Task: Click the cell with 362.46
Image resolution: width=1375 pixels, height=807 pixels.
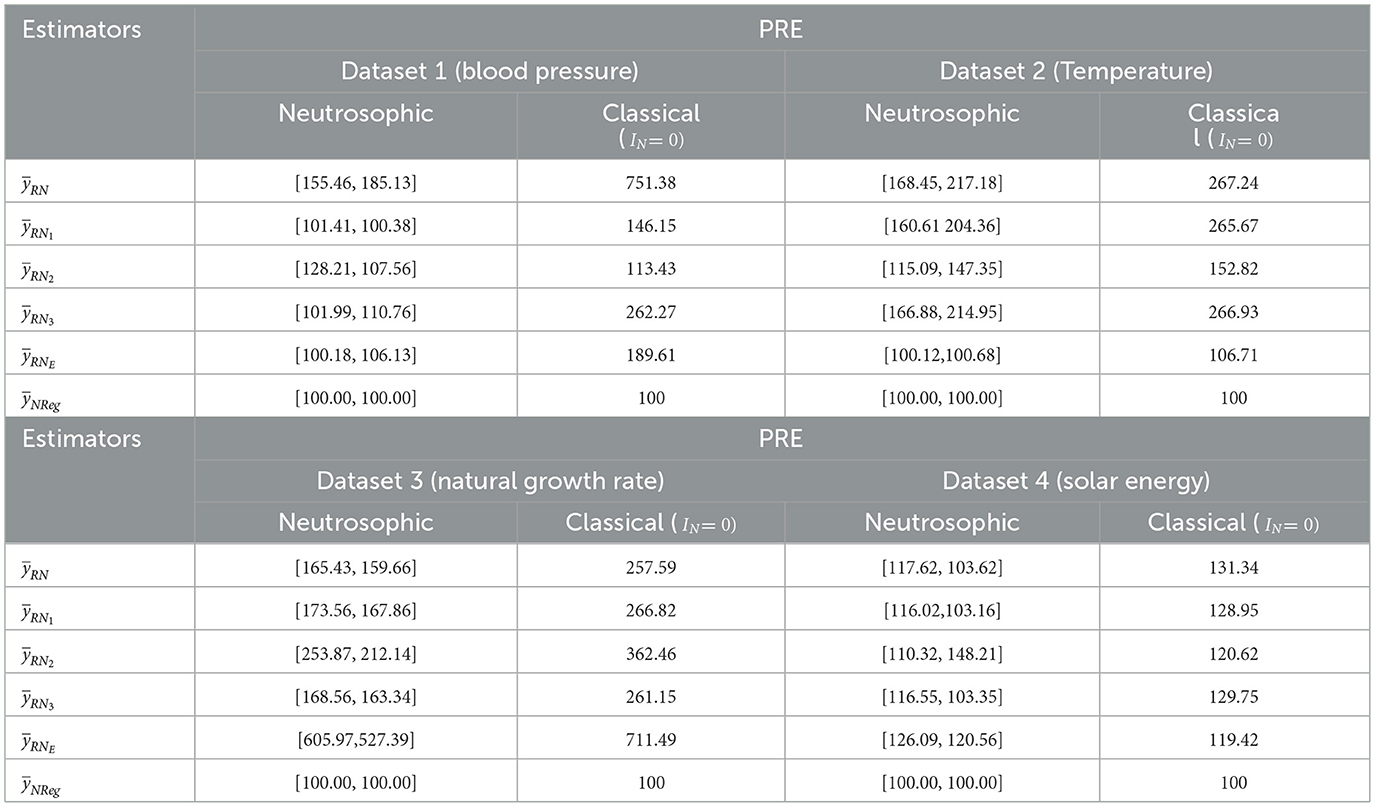Action: point(650,652)
